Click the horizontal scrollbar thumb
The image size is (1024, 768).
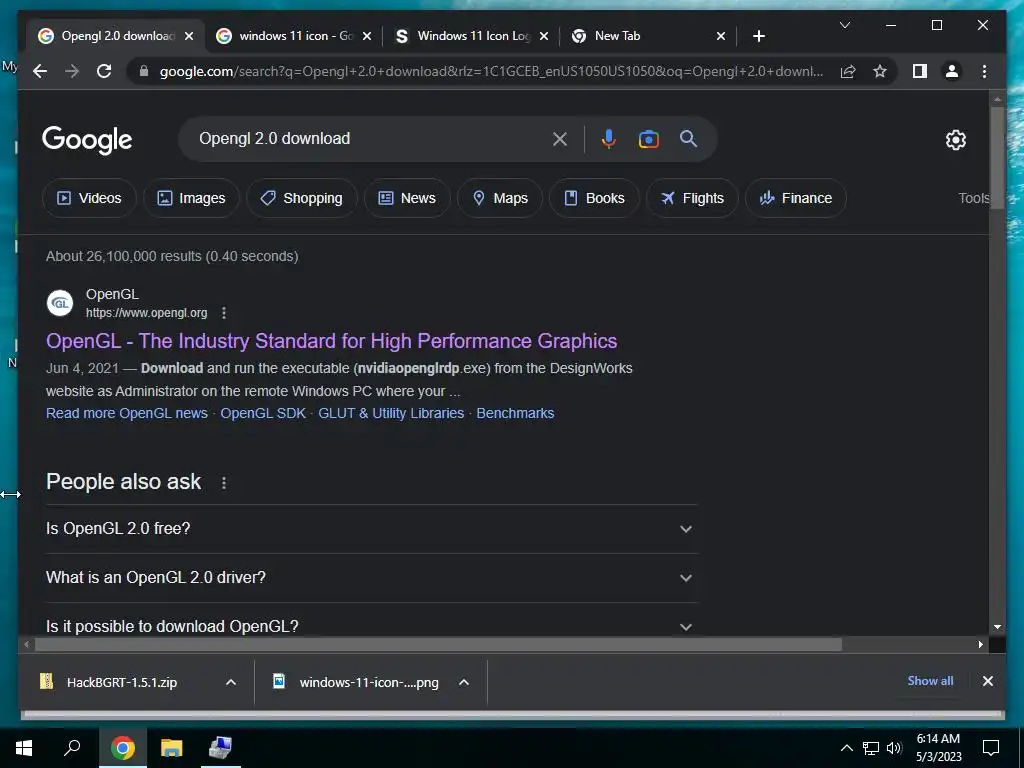coord(438,645)
